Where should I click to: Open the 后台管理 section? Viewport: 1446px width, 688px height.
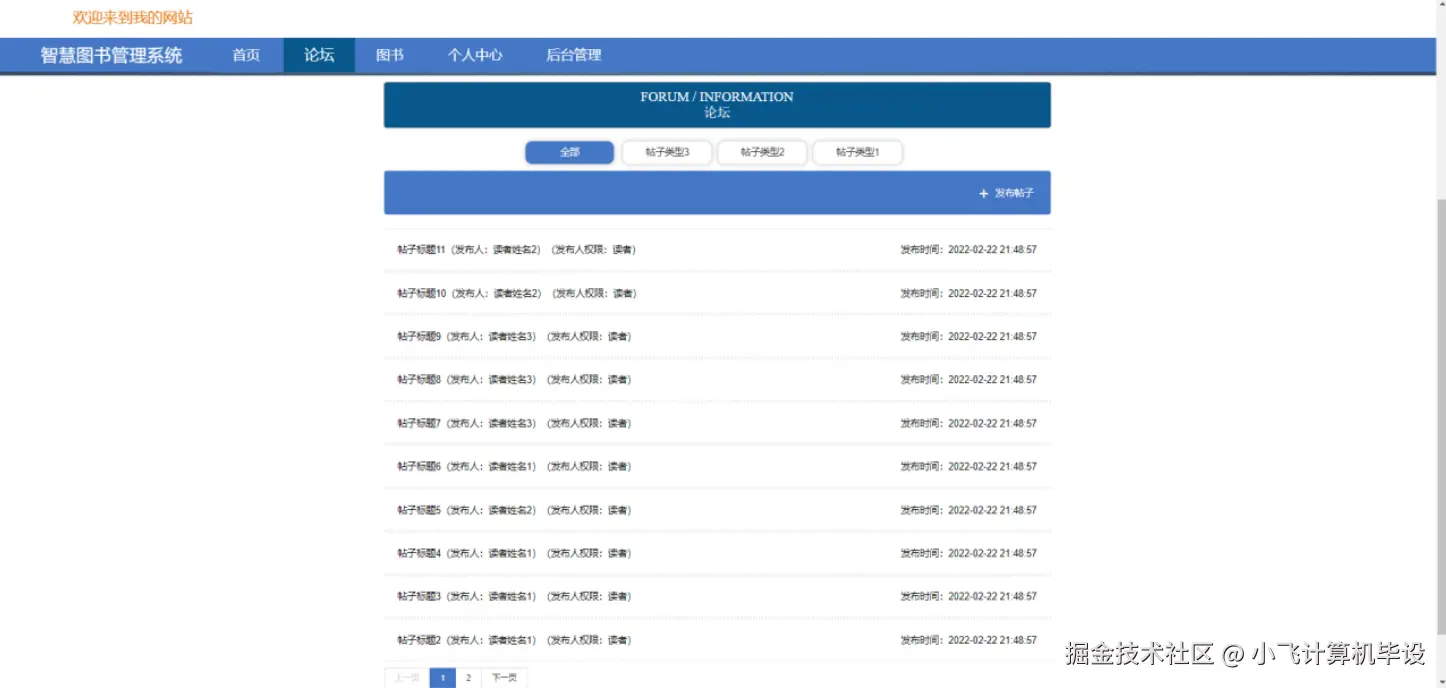[574, 55]
